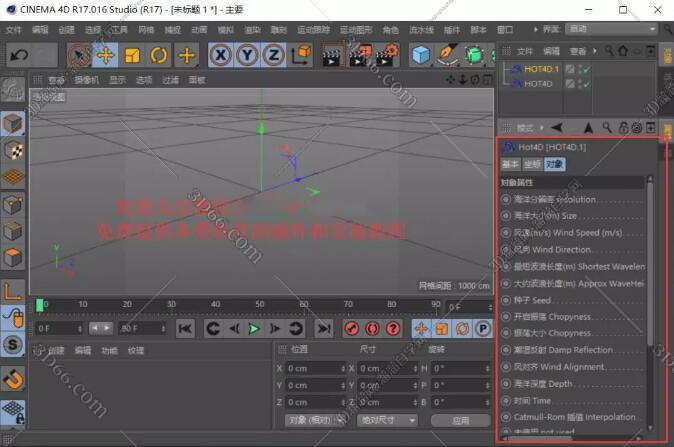Click Attribute Manager lock icon
Screen dimensions: 674x447
[x=623, y=127]
